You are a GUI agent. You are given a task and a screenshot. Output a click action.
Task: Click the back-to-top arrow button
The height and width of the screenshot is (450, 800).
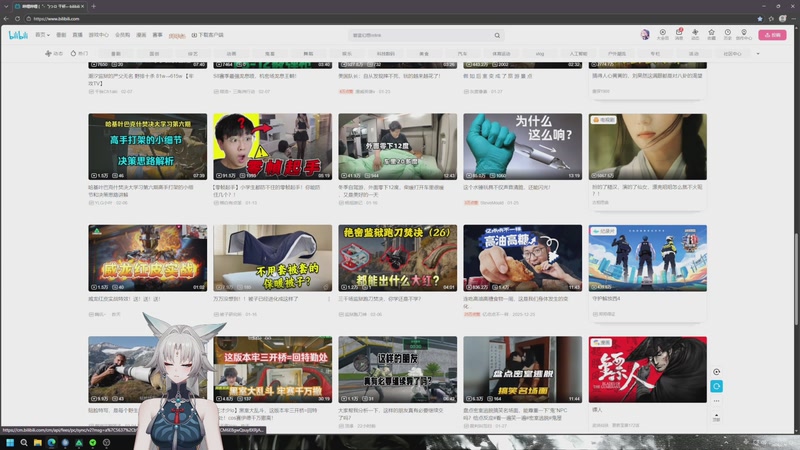pos(716,417)
